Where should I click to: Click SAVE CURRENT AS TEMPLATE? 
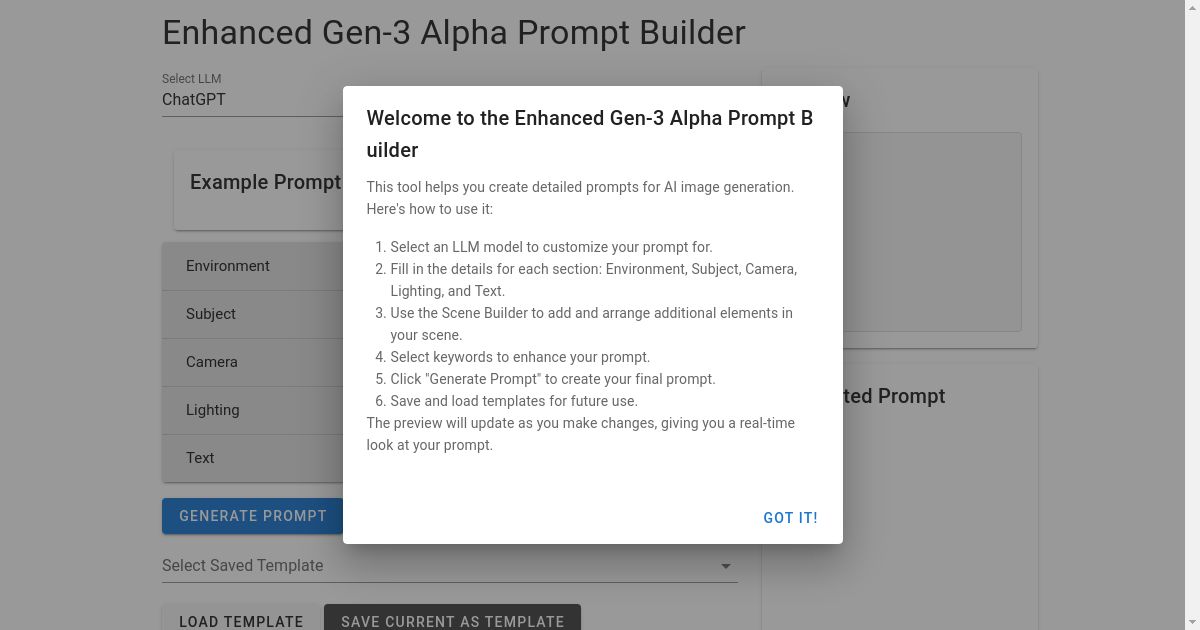[x=452, y=621]
